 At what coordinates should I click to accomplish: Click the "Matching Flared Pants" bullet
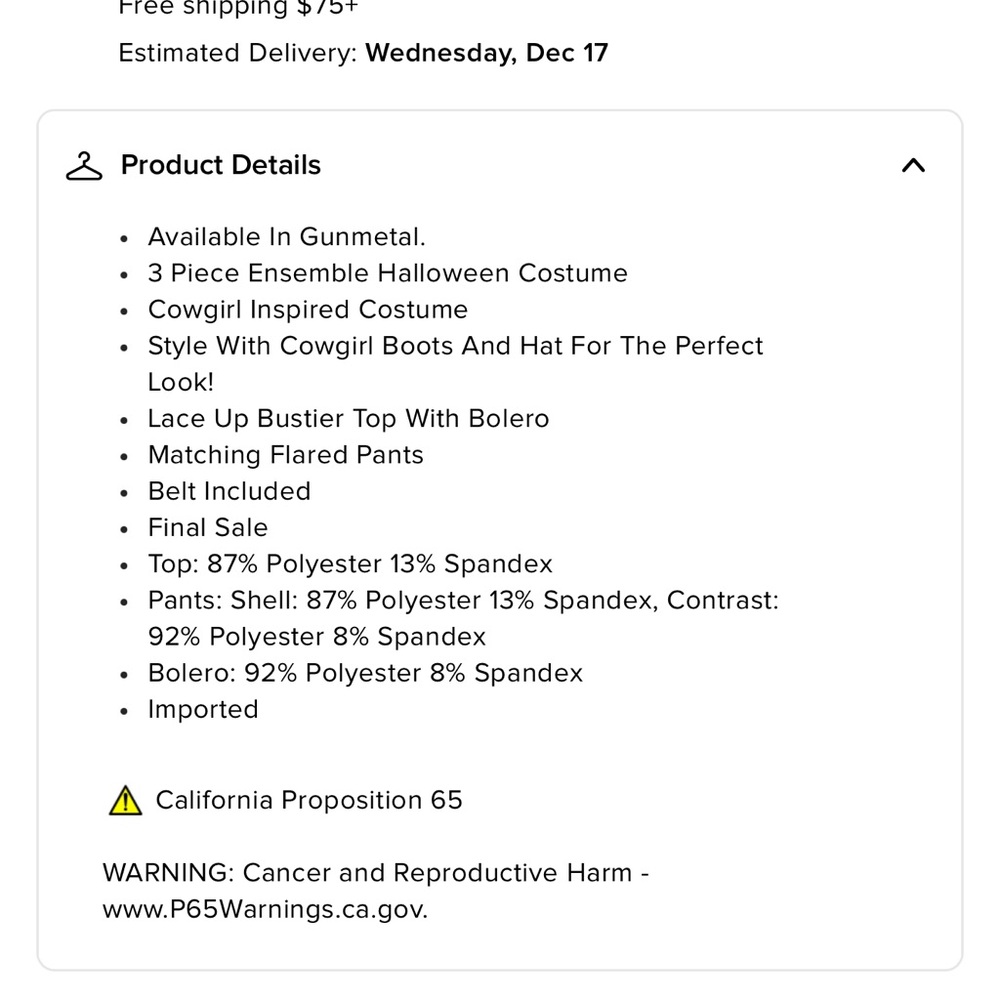285,455
